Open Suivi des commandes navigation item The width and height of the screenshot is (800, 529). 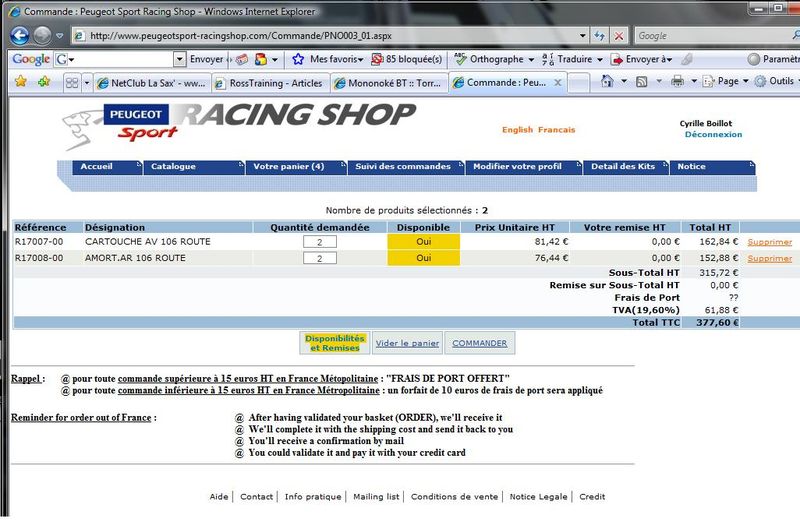pyautogui.click(x=406, y=167)
